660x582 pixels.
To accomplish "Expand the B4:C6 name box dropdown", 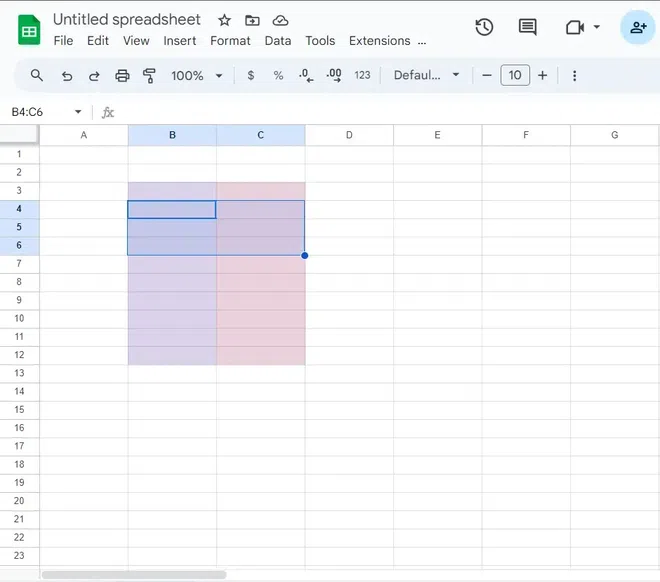I will (x=78, y=112).
